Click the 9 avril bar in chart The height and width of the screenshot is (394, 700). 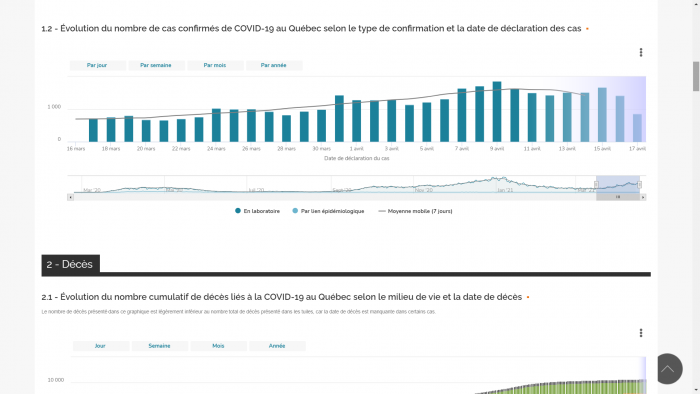click(x=497, y=112)
